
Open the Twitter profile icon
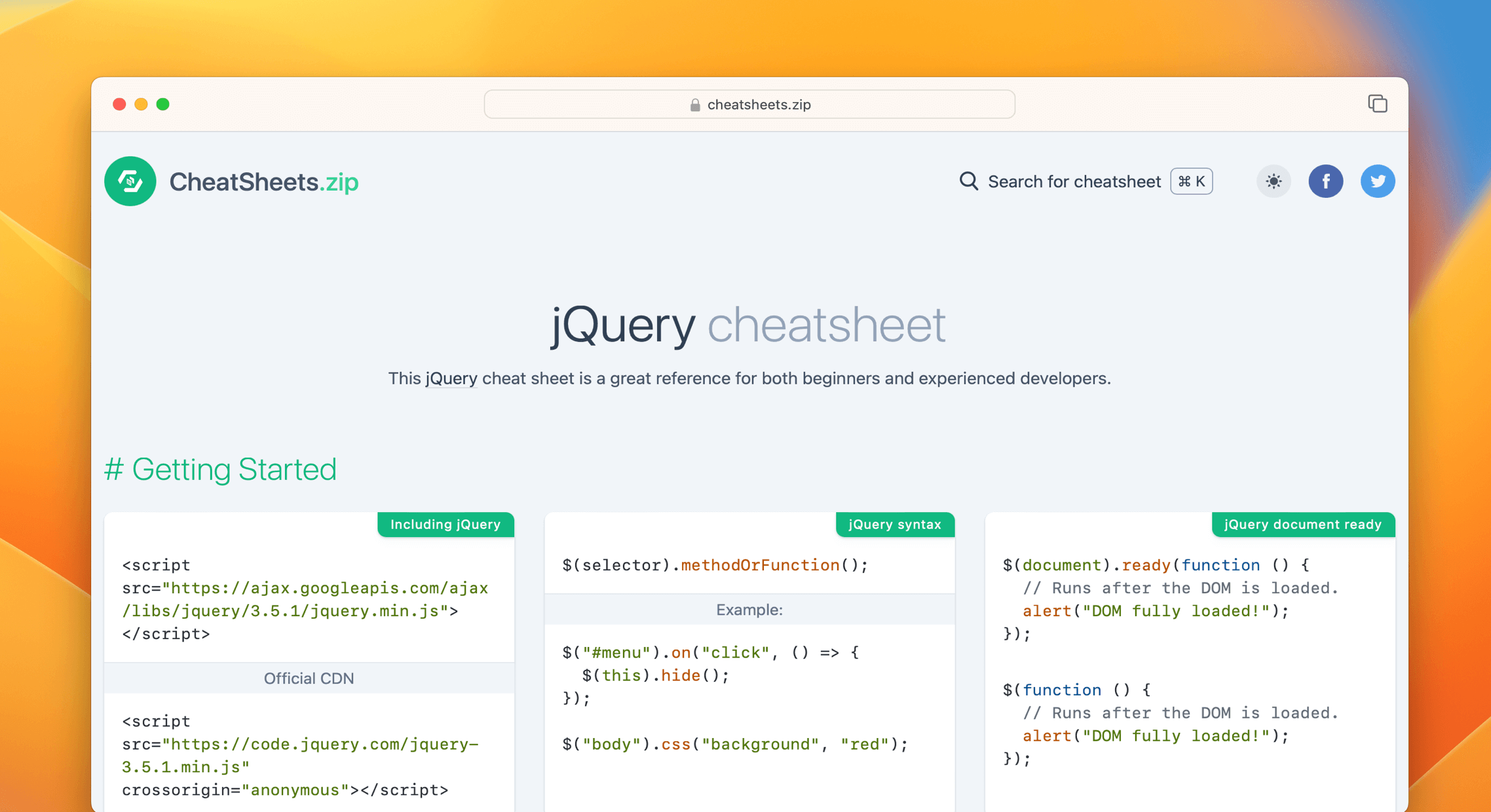tap(1378, 181)
